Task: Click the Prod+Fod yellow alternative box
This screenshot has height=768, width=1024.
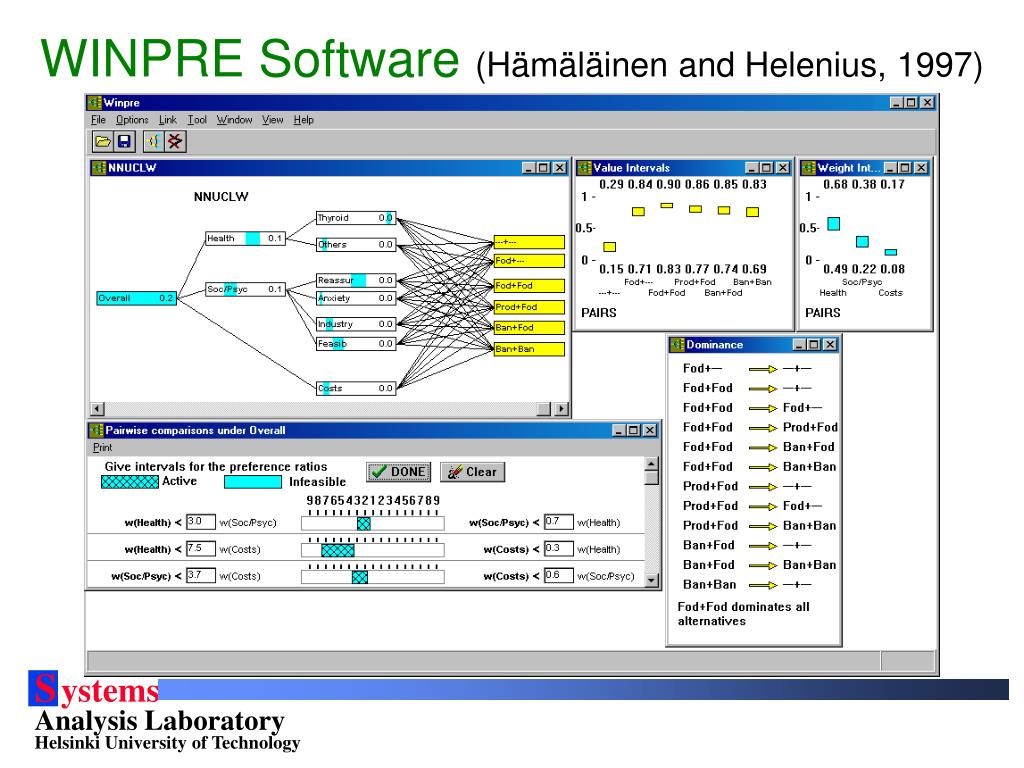Action: (529, 307)
